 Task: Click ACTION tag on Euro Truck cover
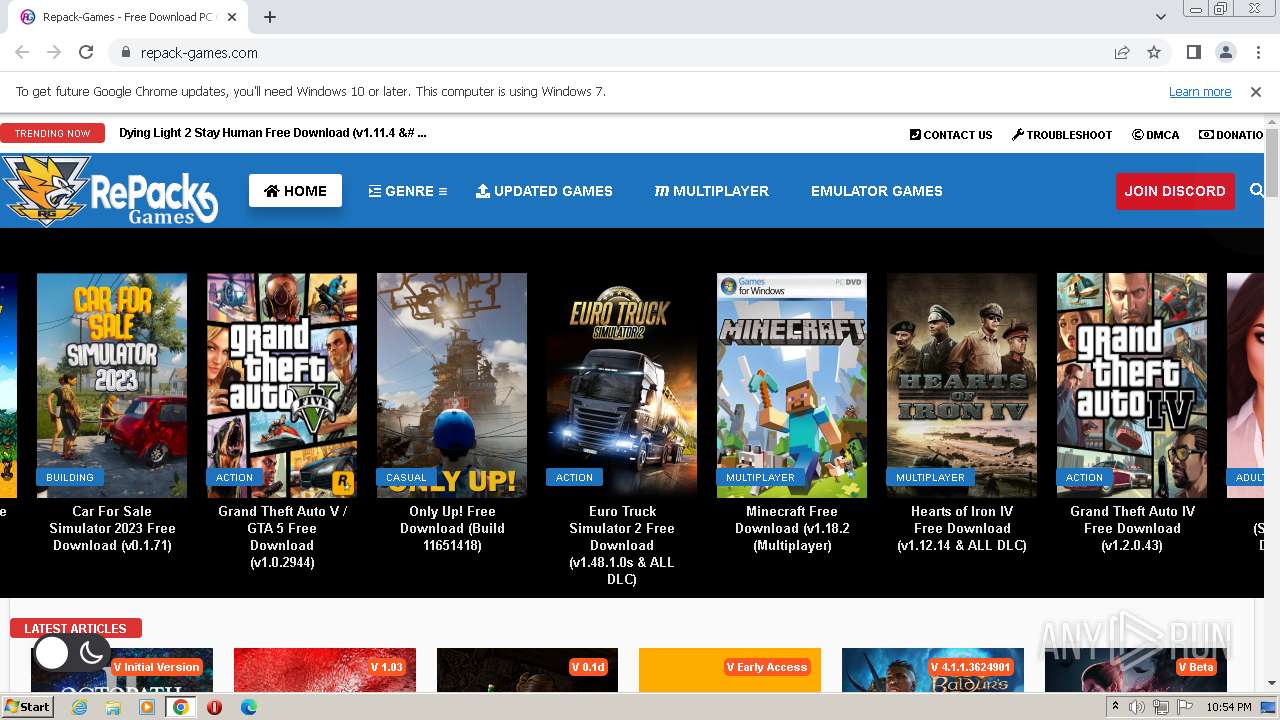(575, 477)
